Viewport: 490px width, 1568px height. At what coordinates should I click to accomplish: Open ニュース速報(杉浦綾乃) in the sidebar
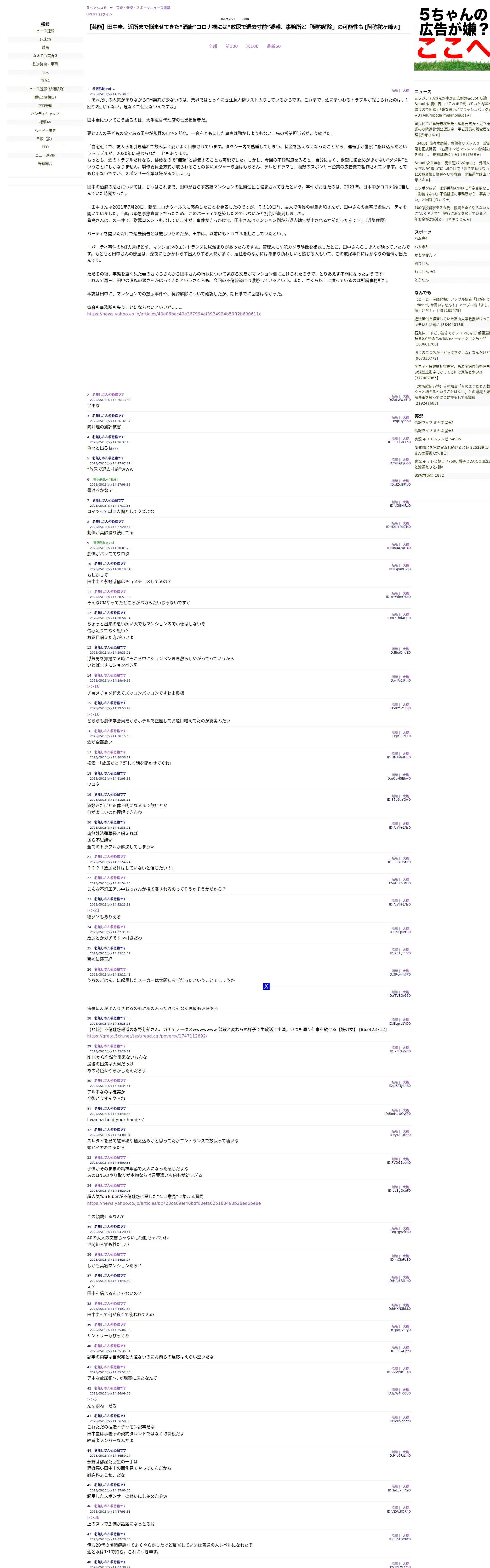click(x=45, y=89)
